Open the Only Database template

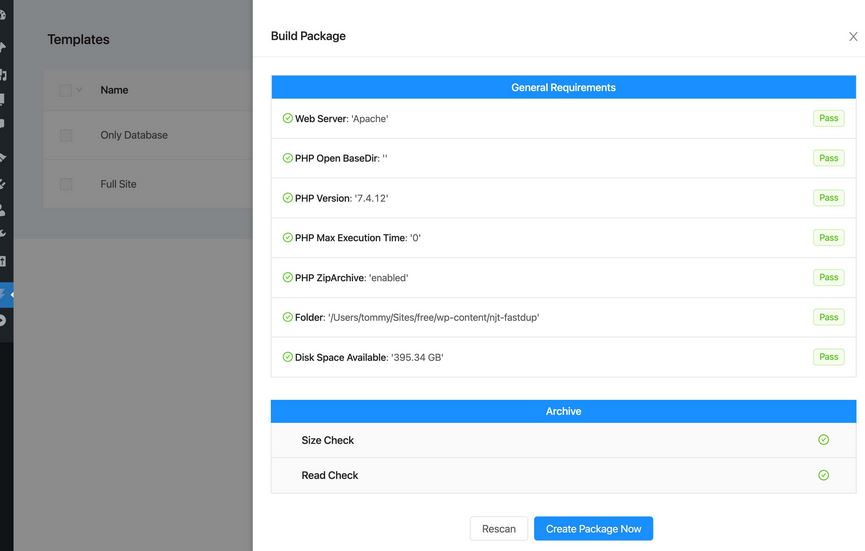(134, 135)
